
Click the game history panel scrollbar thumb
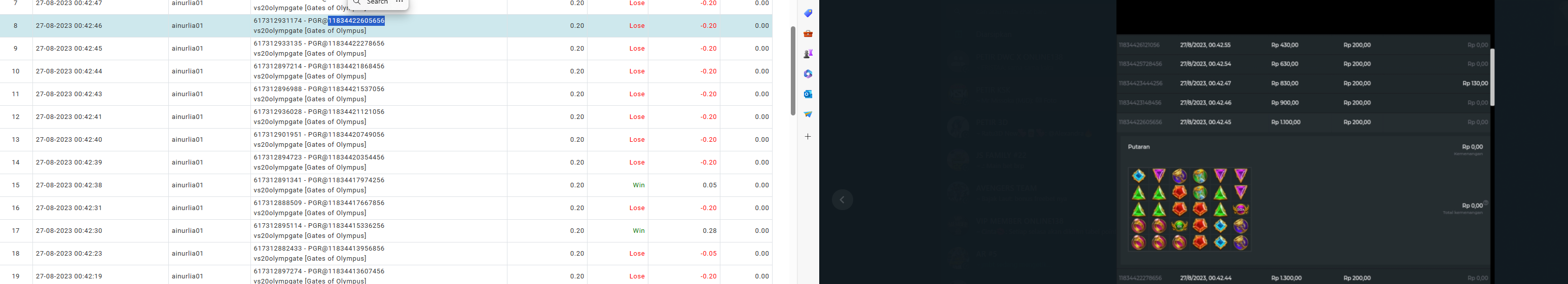(x=1492, y=77)
